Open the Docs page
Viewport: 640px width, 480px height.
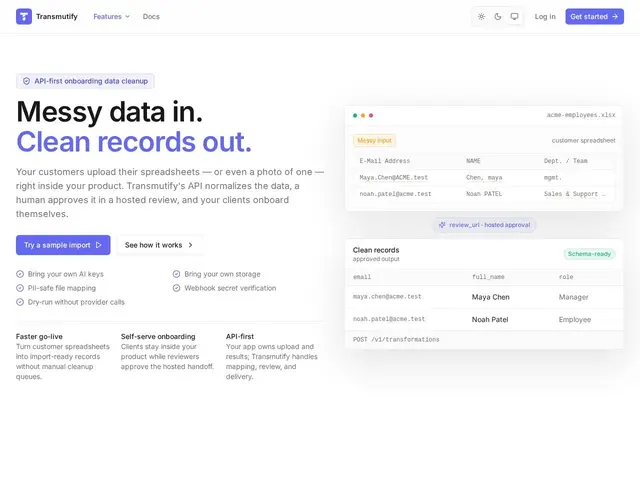(x=151, y=16)
